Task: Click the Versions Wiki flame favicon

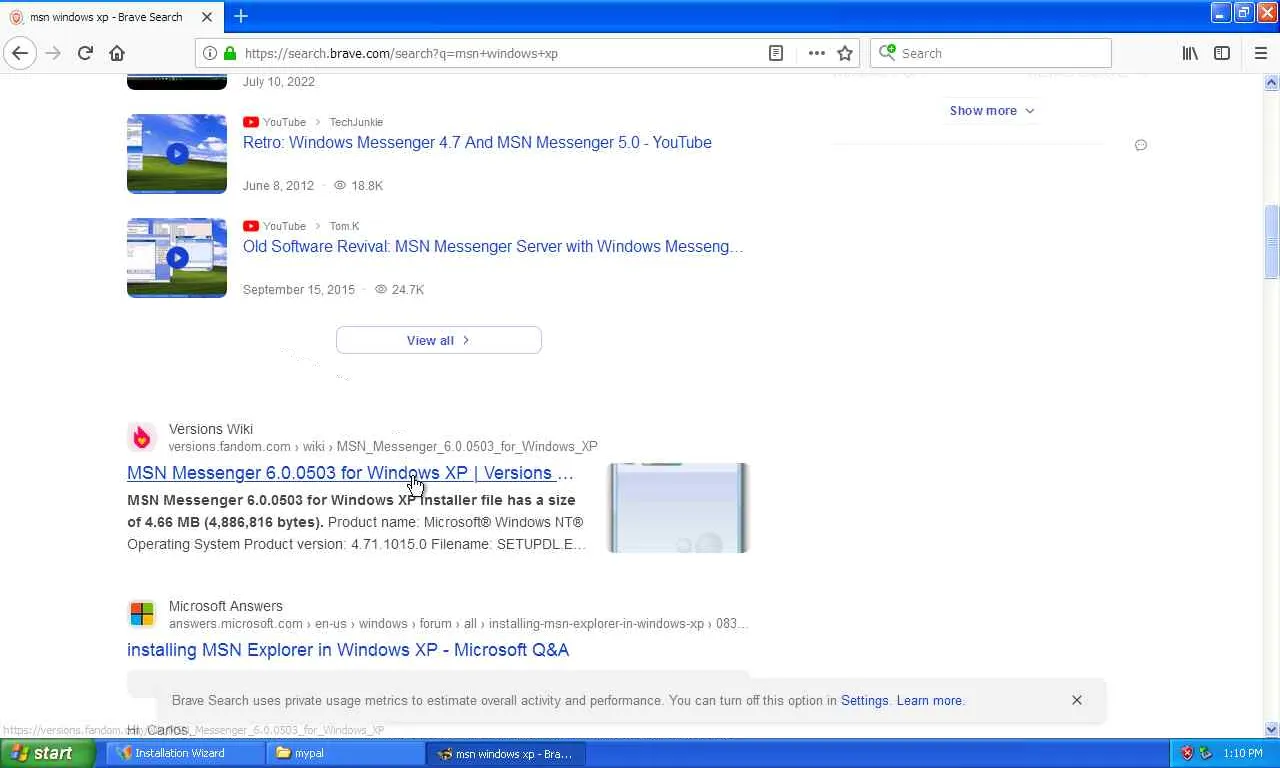Action: [x=142, y=437]
